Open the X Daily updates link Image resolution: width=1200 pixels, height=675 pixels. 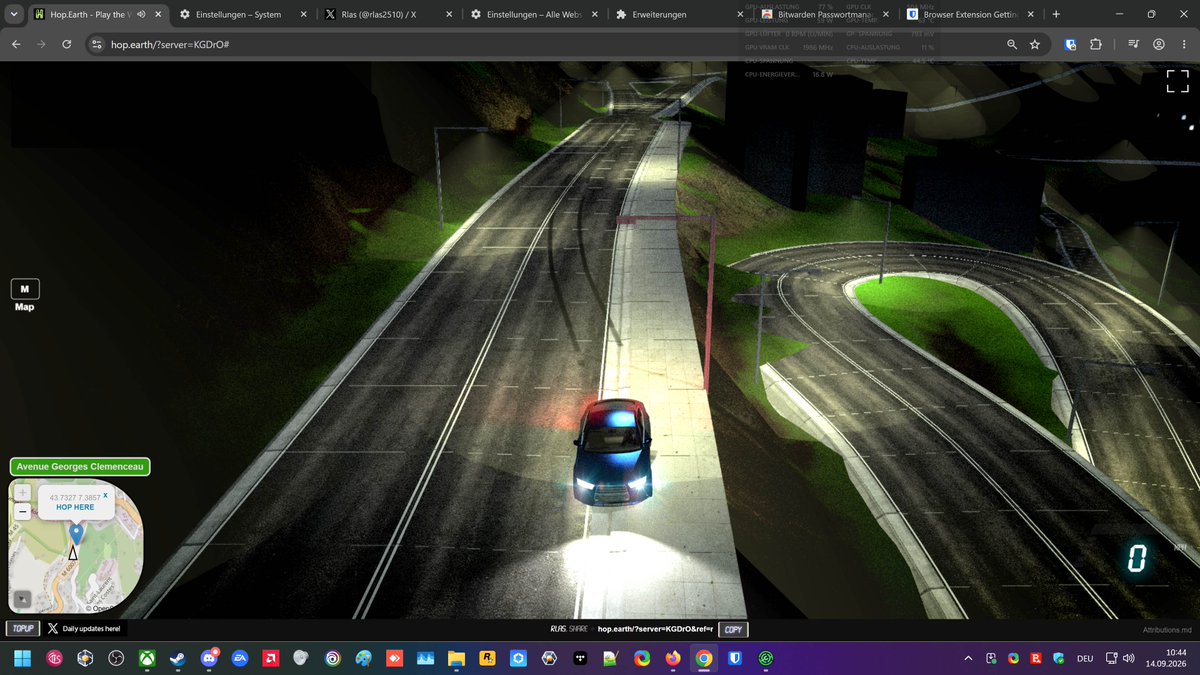84,629
